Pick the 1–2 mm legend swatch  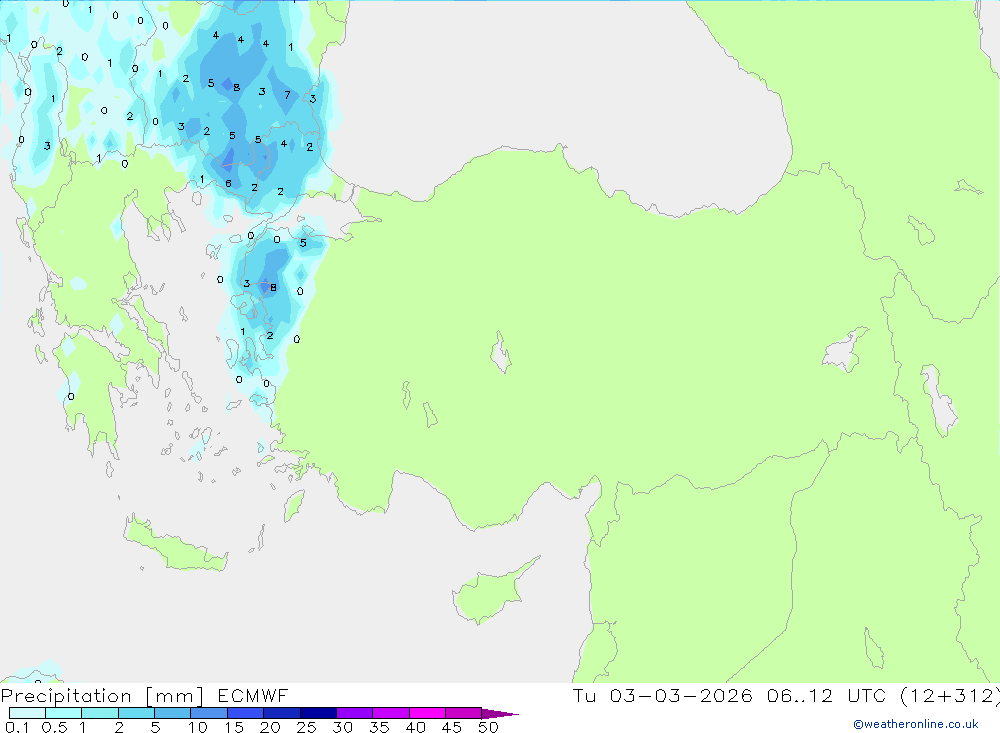100,713
